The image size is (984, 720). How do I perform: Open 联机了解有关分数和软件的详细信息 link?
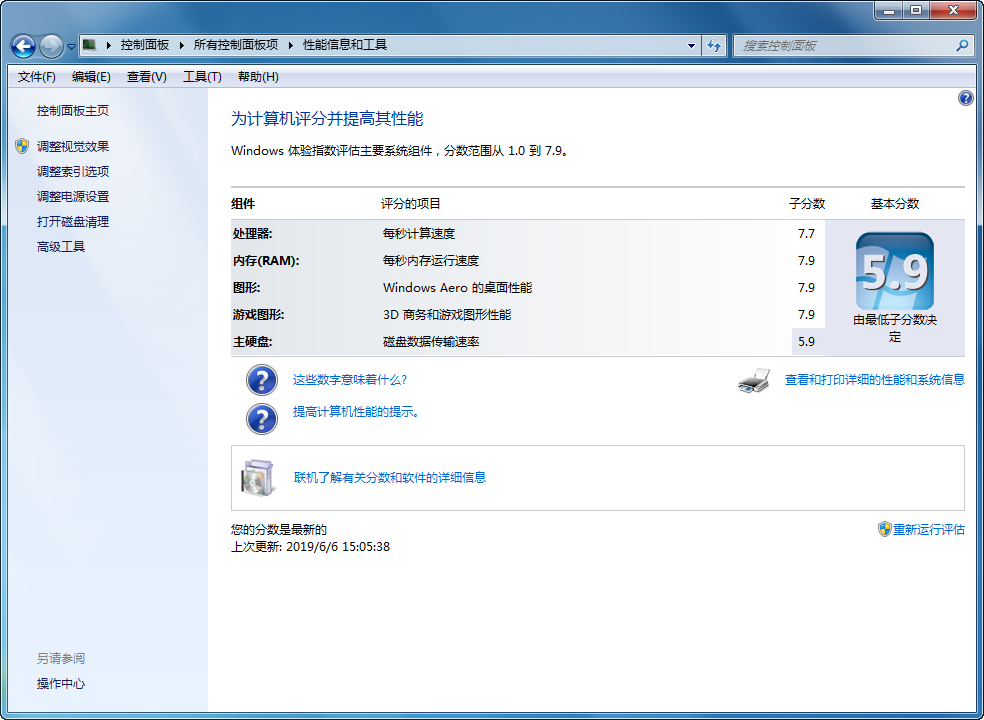(x=390, y=478)
